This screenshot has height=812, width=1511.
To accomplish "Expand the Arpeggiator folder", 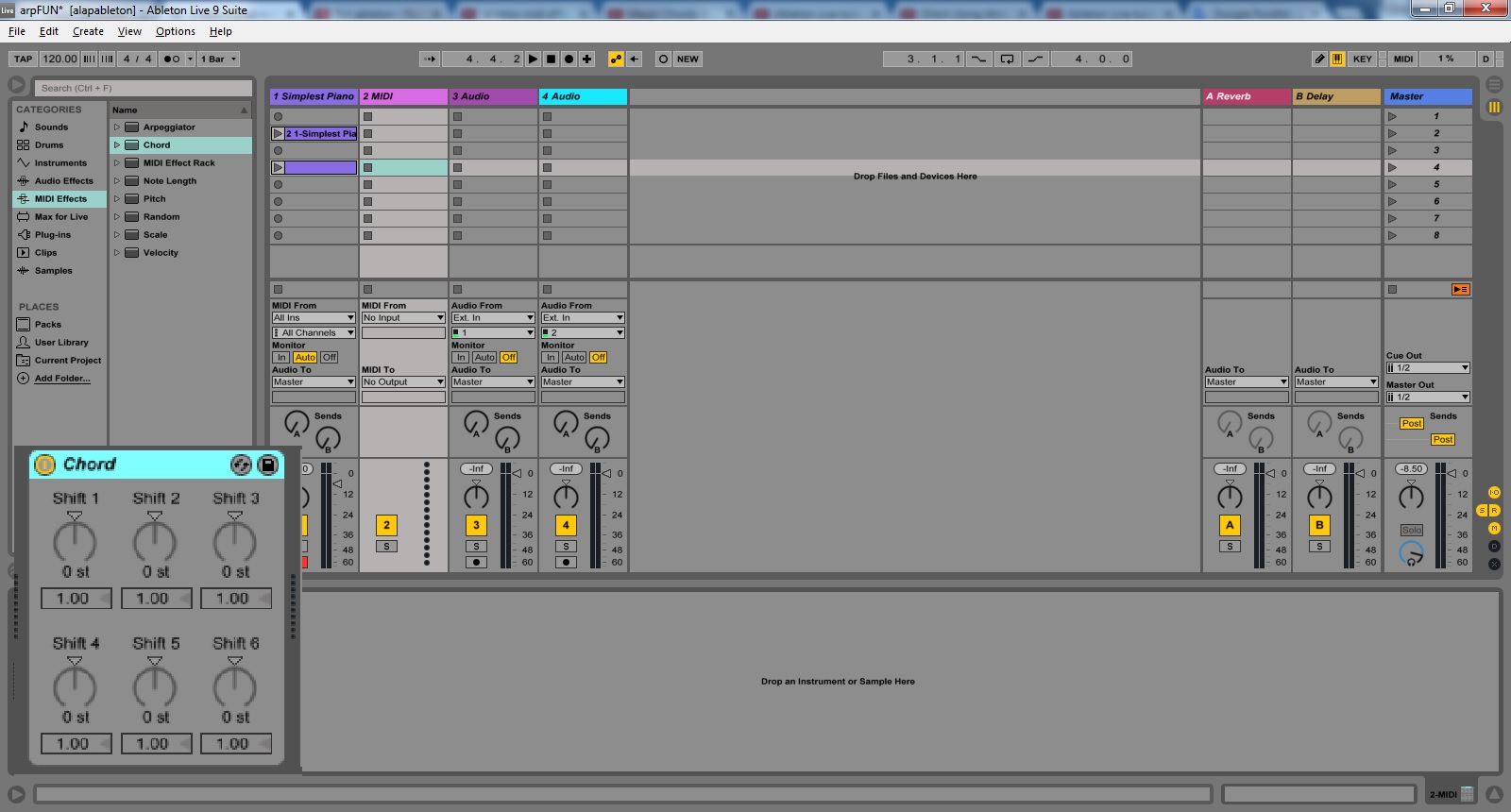I will [117, 127].
